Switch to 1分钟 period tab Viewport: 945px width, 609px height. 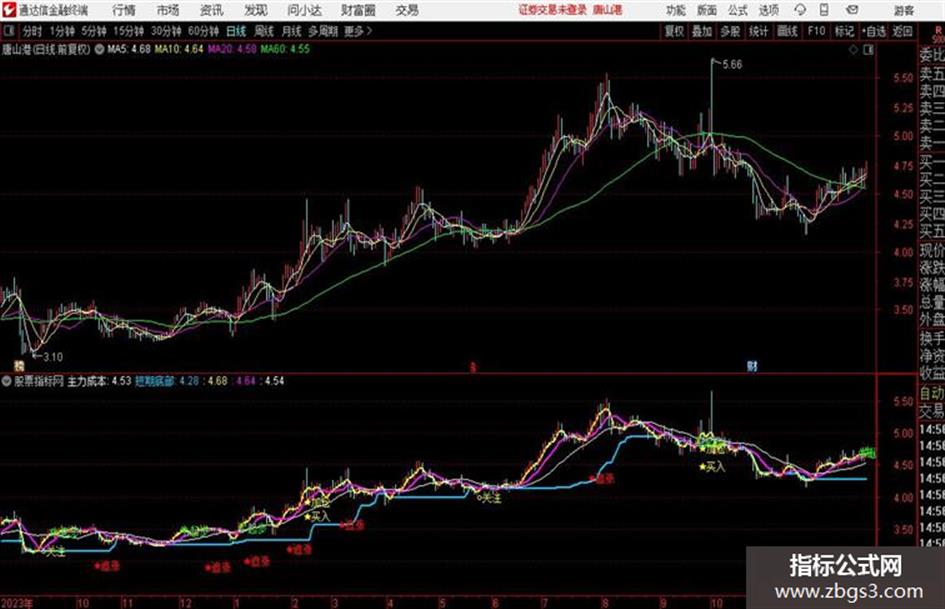click(x=61, y=31)
